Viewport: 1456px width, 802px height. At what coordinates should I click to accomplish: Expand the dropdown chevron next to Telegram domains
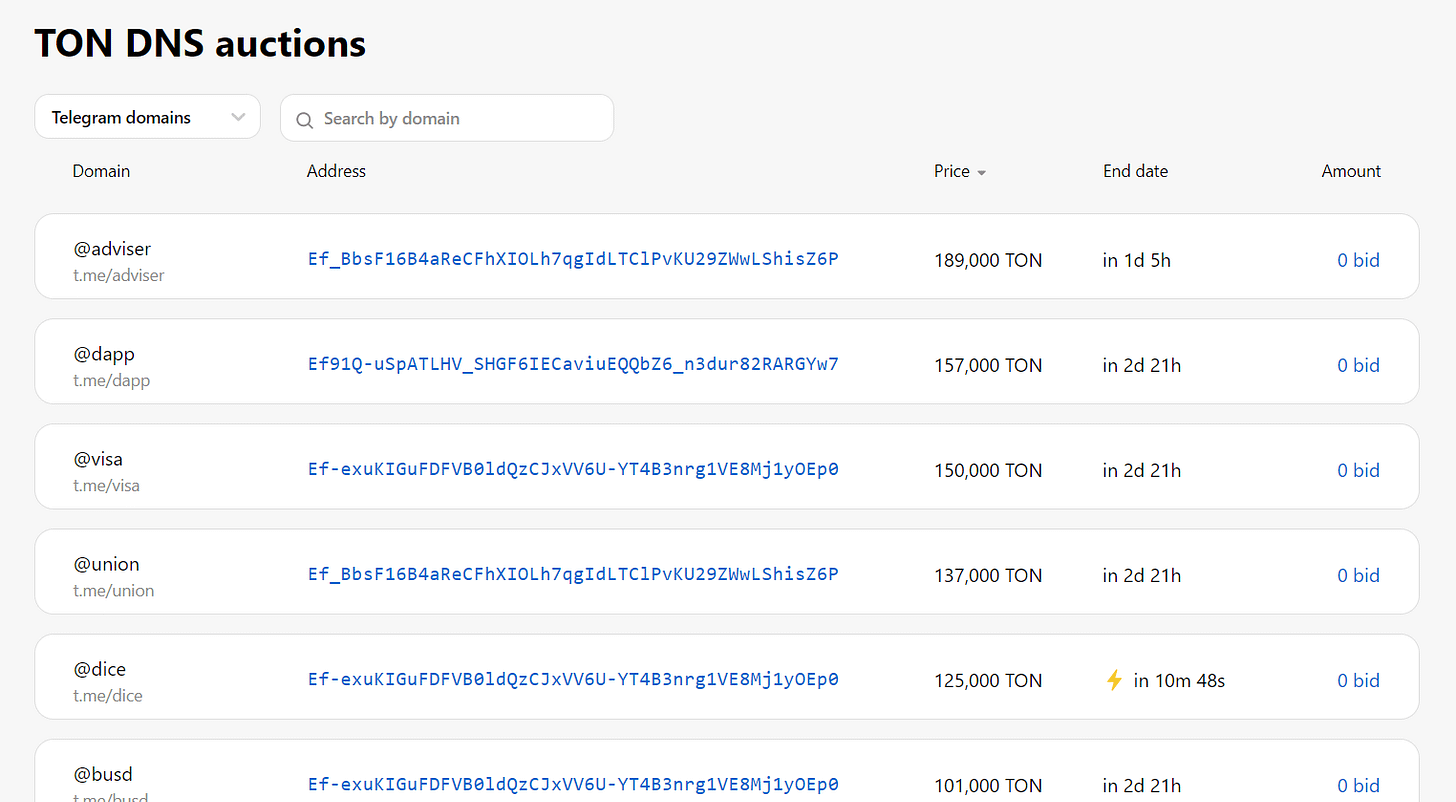pyautogui.click(x=238, y=117)
